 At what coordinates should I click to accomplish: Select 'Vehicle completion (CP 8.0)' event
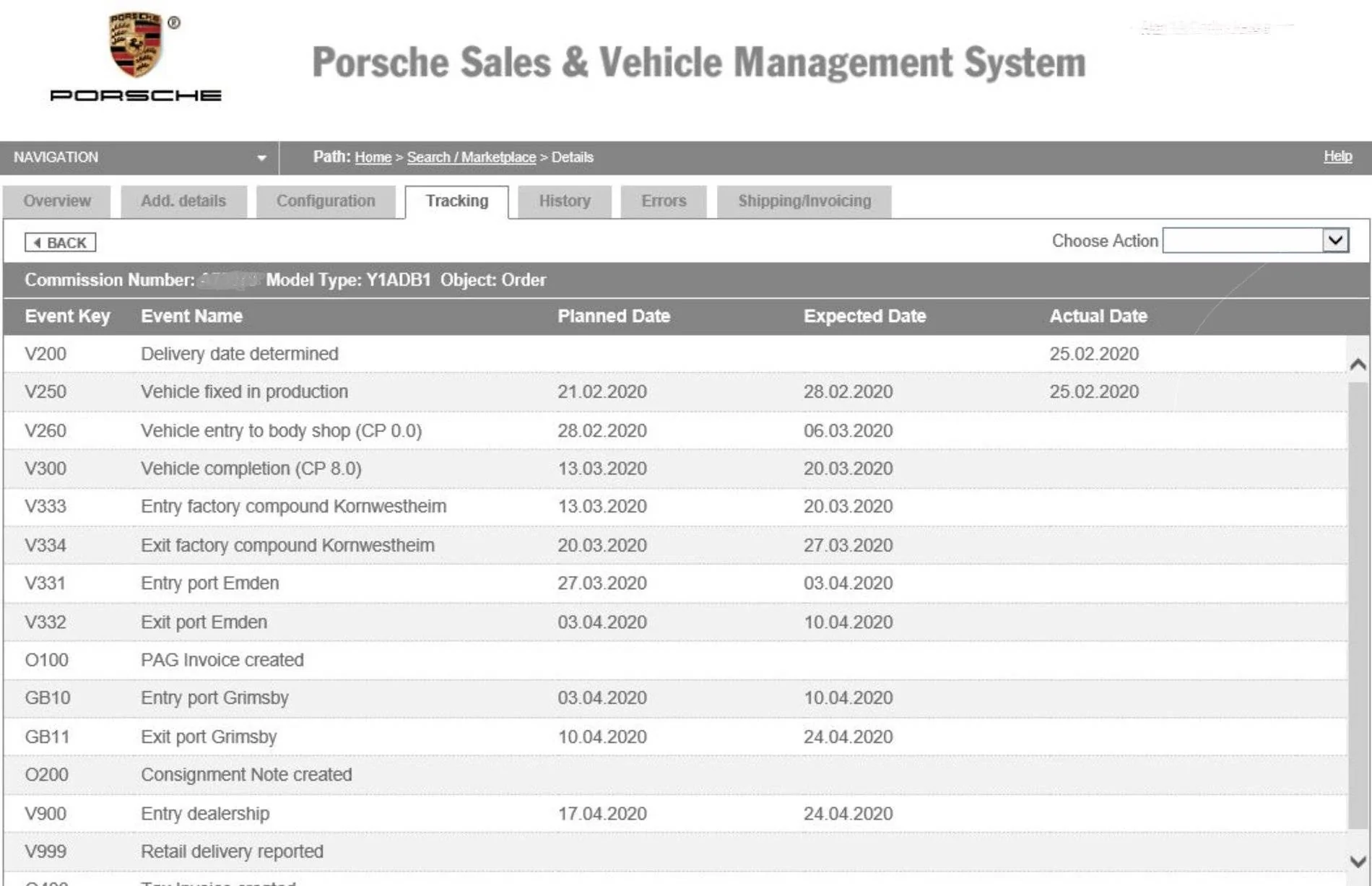click(x=251, y=469)
